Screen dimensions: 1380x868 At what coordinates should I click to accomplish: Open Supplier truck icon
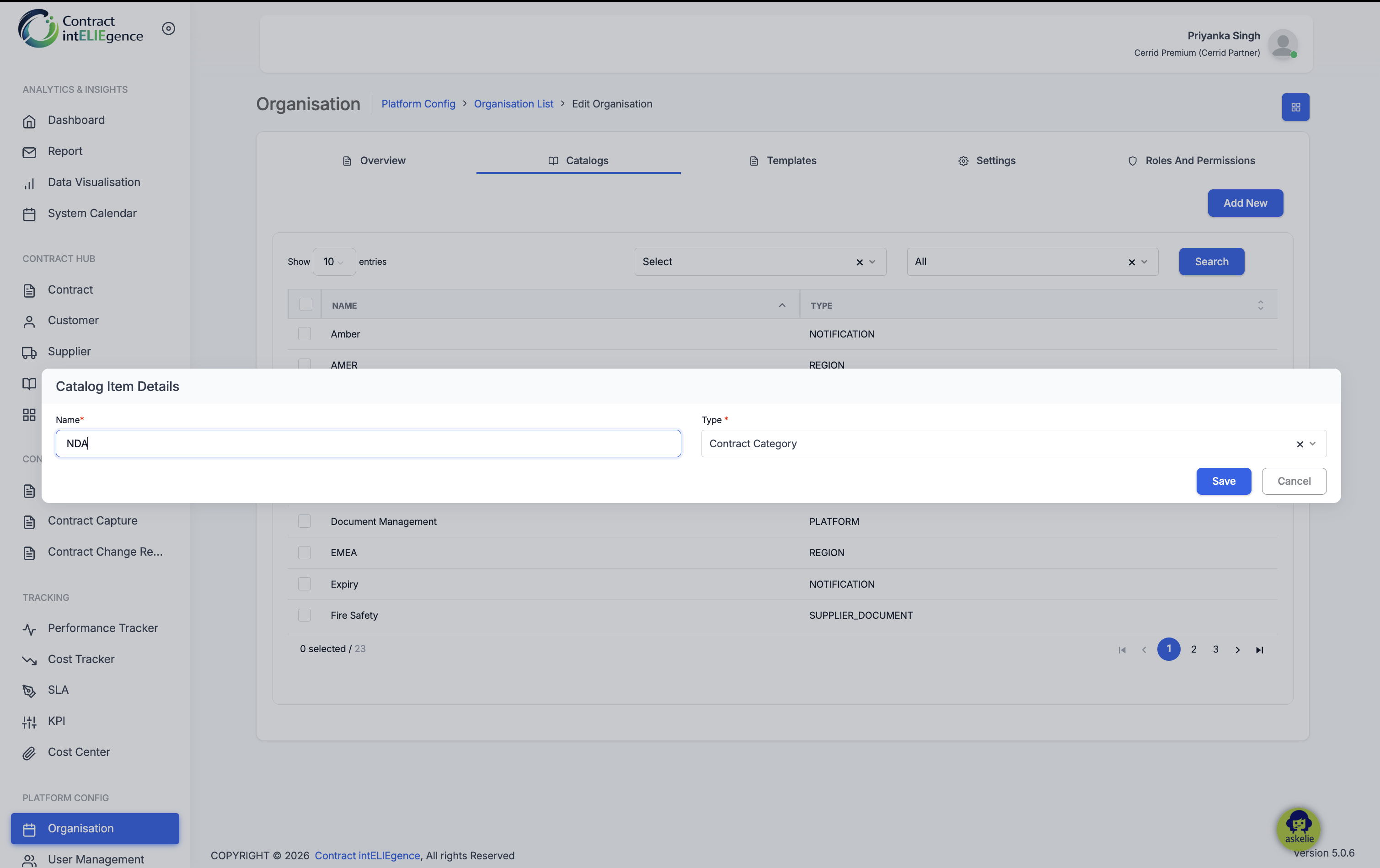click(29, 353)
